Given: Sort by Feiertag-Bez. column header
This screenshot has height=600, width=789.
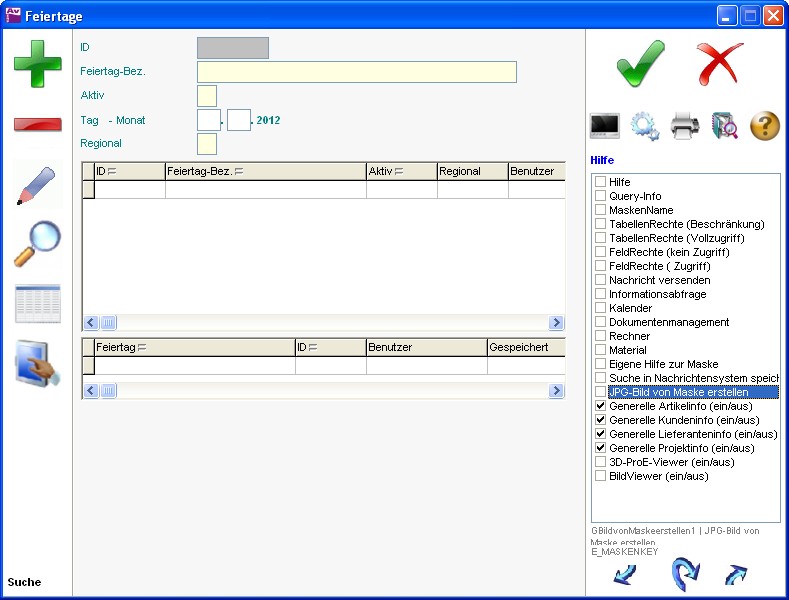Looking at the screenshot, I should [x=265, y=172].
